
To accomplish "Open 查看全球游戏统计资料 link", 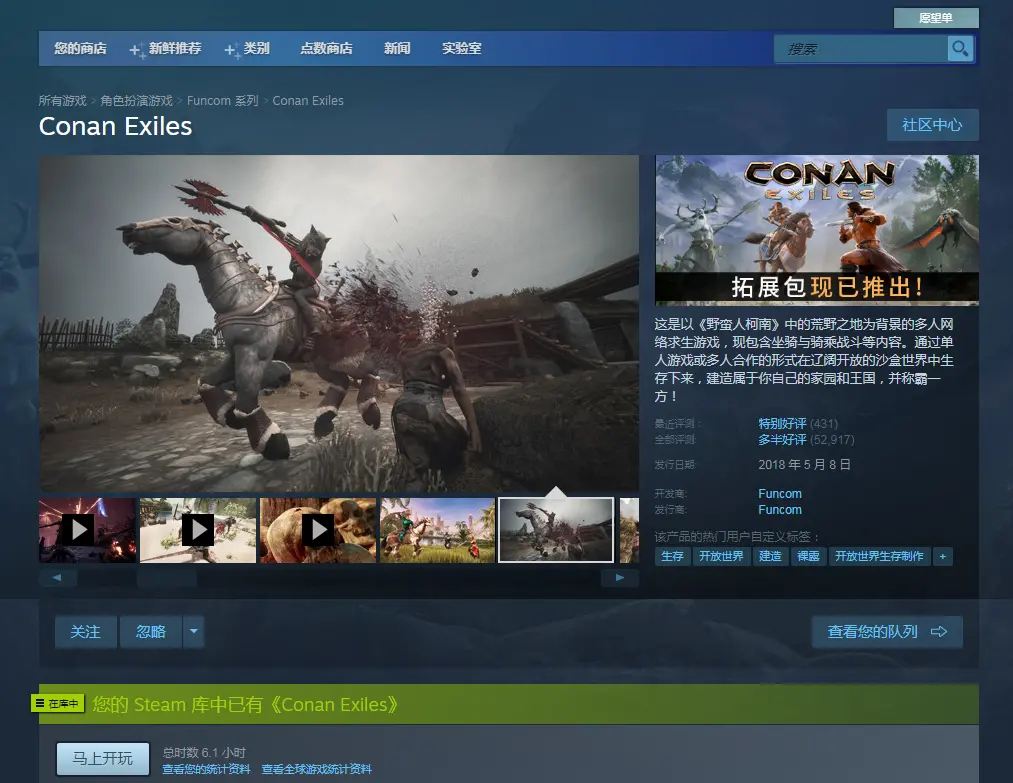I will pyautogui.click(x=317, y=769).
